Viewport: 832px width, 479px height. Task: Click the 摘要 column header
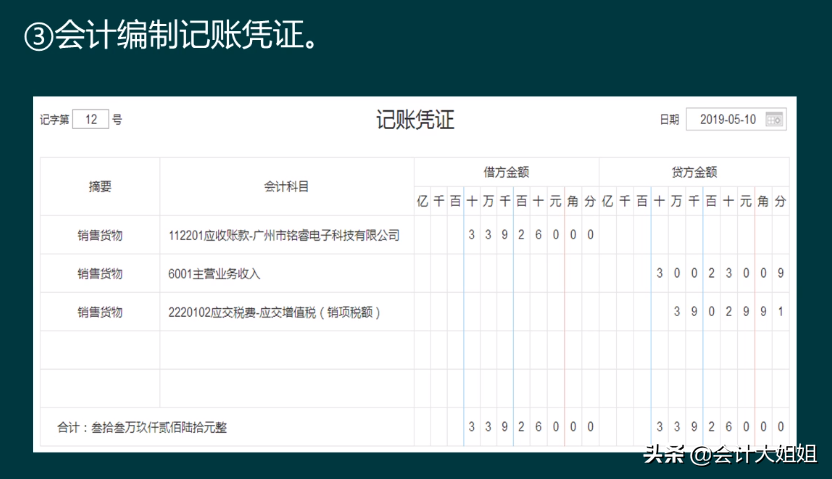coord(100,186)
